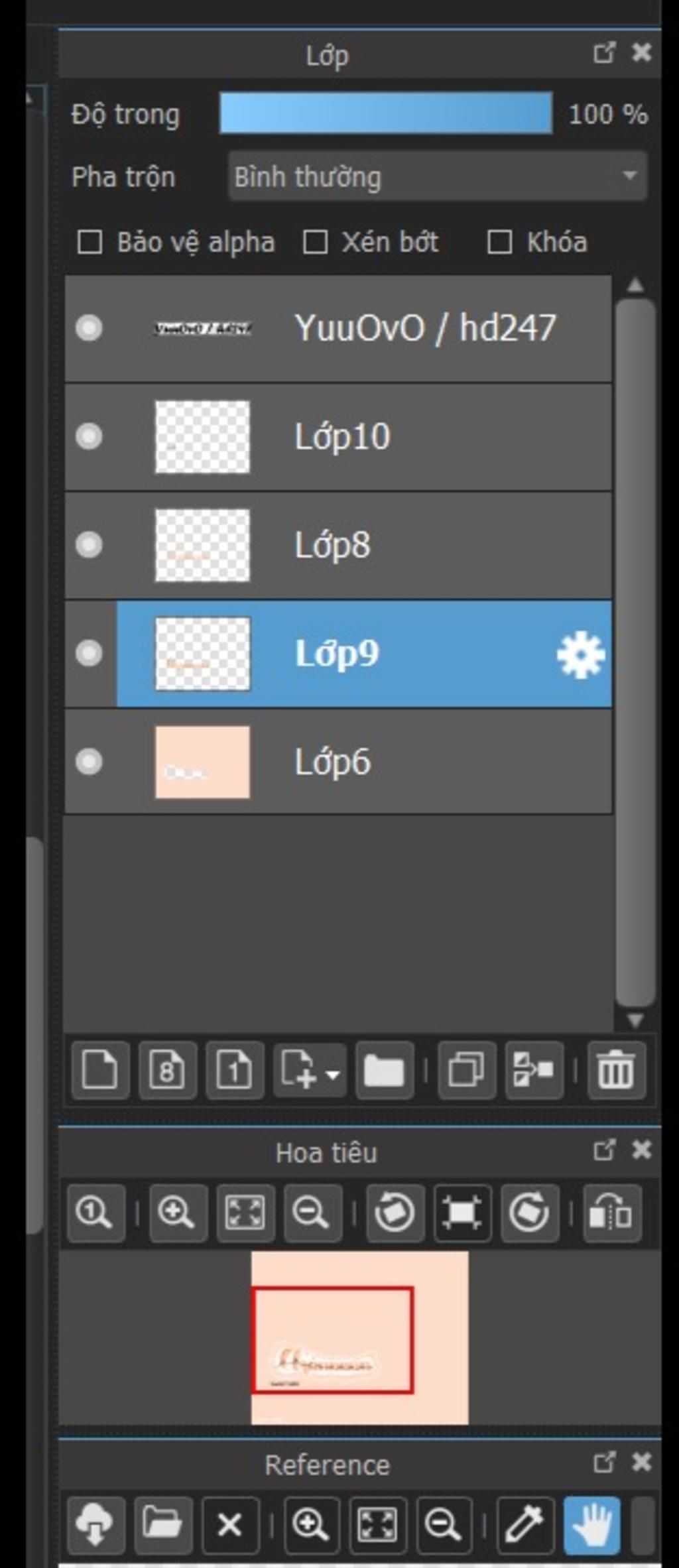The width and height of the screenshot is (679, 1568).
Task: Duplicate the current layer
Action: point(466,1070)
